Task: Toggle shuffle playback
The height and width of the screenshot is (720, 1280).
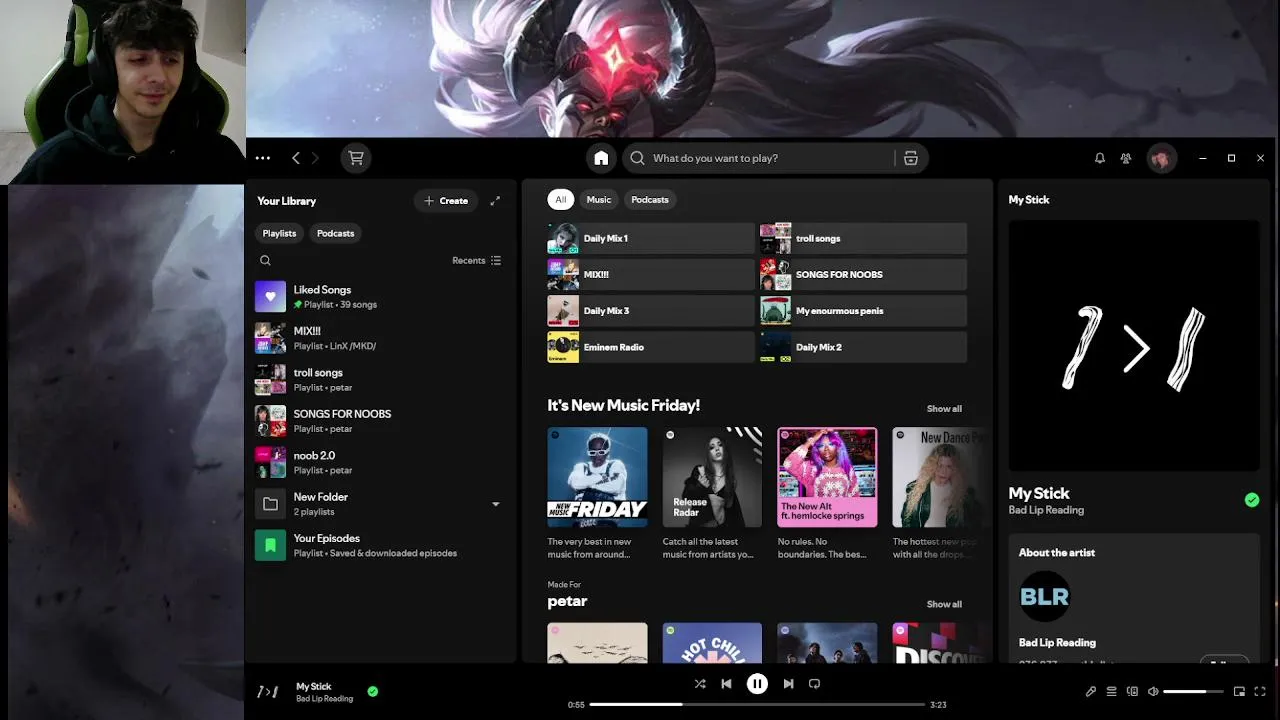Action: pyautogui.click(x=699, y=684)
